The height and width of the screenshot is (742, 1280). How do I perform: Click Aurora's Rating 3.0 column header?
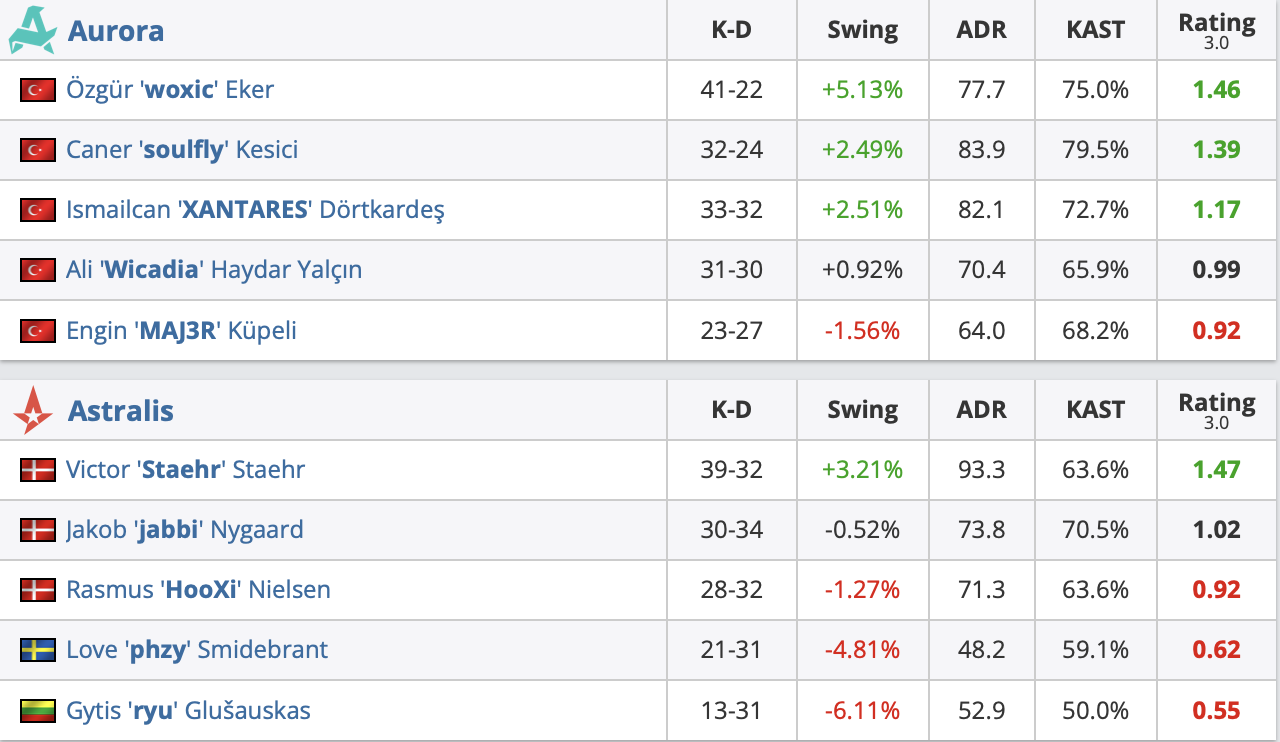click(1216, 30)
